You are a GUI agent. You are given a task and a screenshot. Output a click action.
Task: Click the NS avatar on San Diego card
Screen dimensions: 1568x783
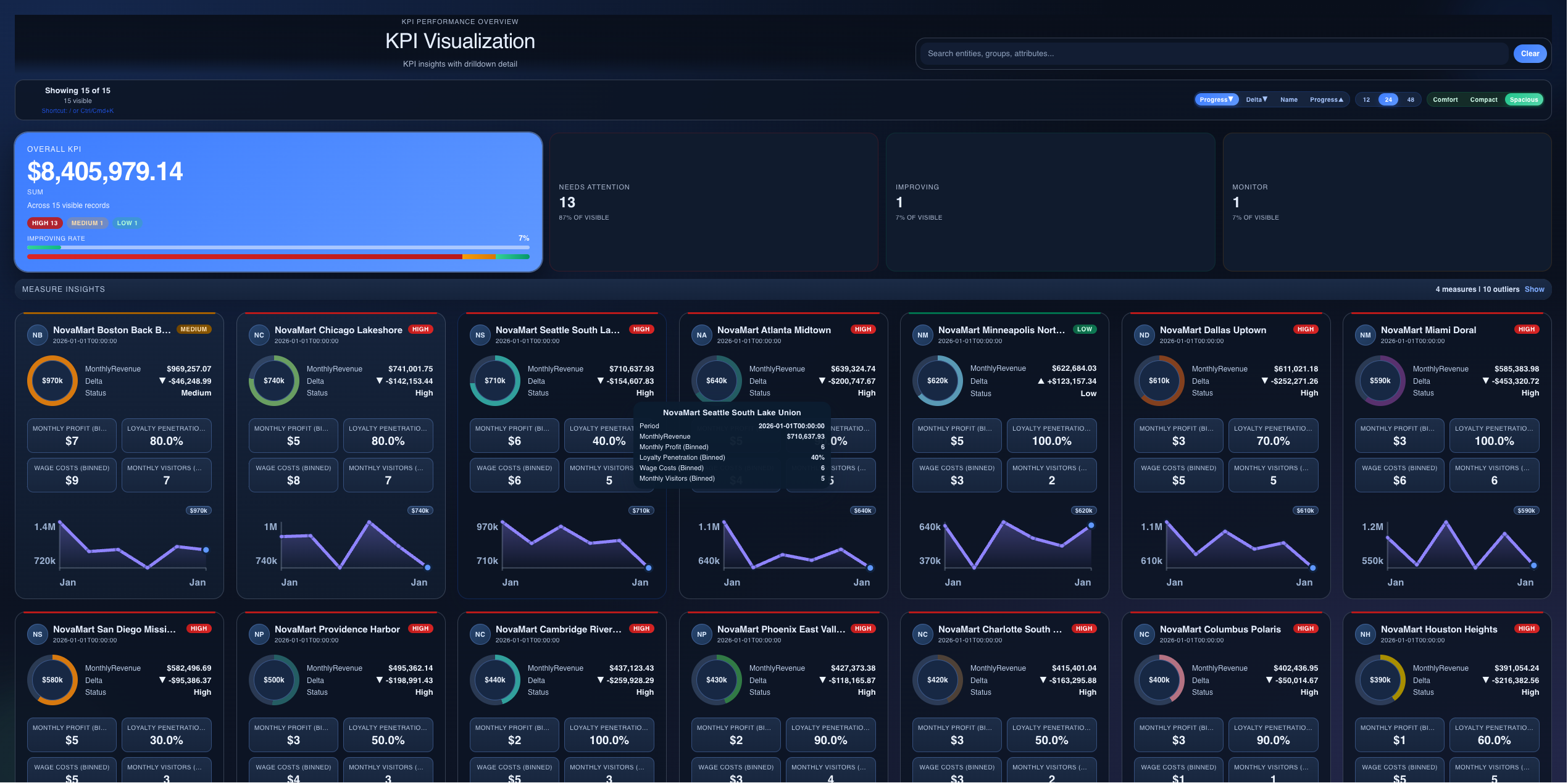tap(38, 634)
